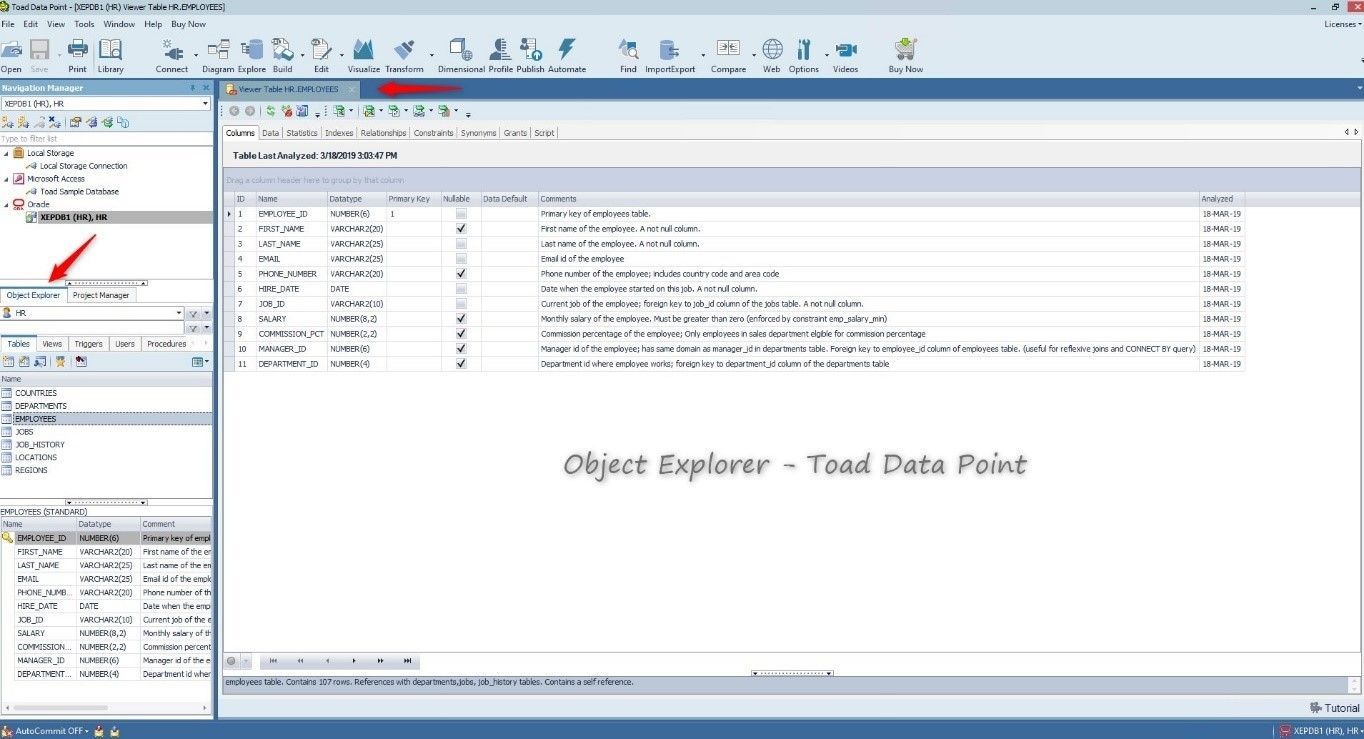Click the green refresh icon in viewer toolbar
Screen dimensions: 1364x739
(270, 111)
